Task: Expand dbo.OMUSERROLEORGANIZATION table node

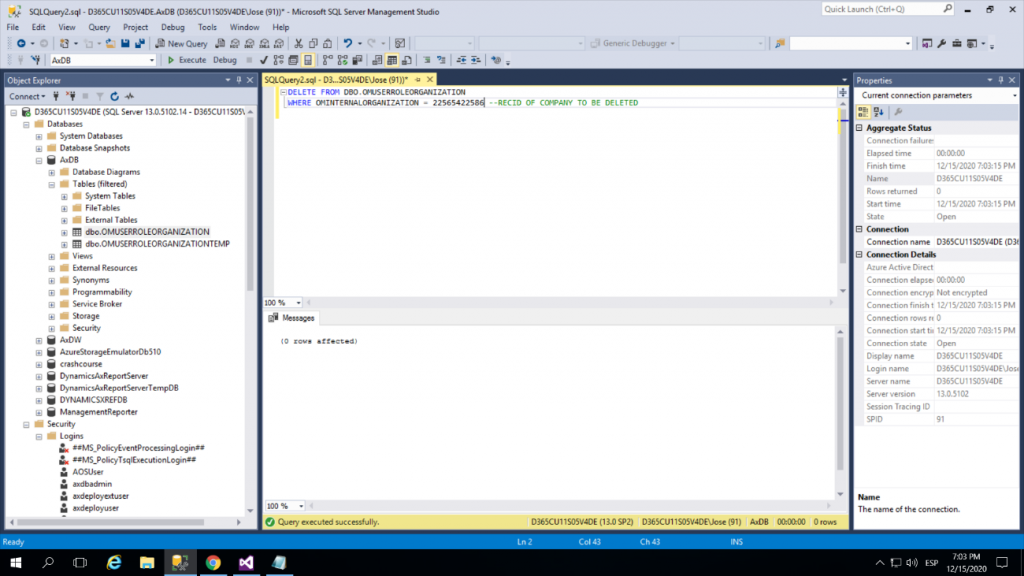Action: 64,232
